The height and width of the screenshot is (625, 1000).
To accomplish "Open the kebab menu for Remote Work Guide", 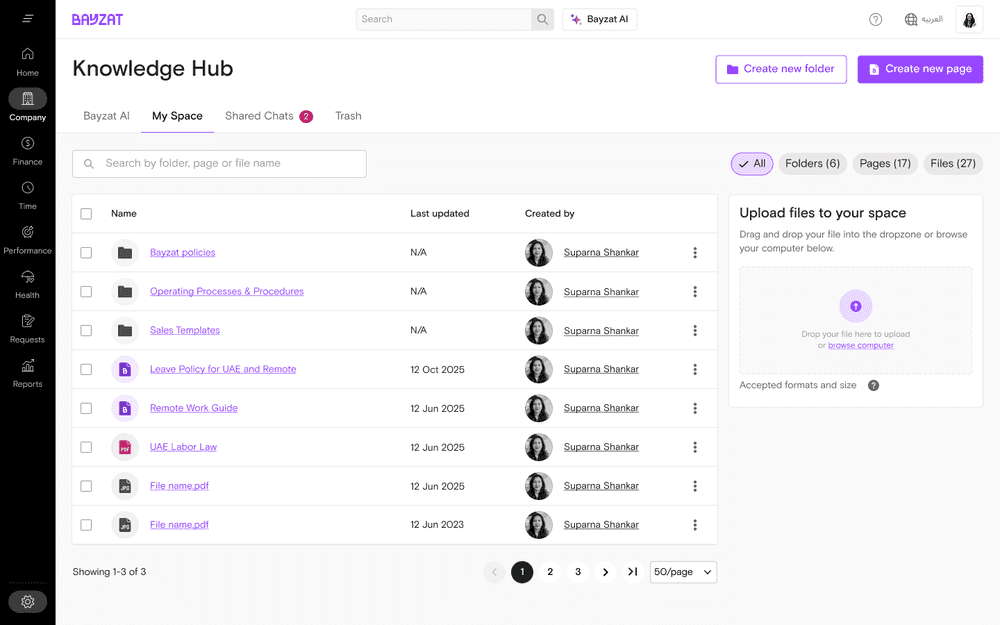I will 695,408.
